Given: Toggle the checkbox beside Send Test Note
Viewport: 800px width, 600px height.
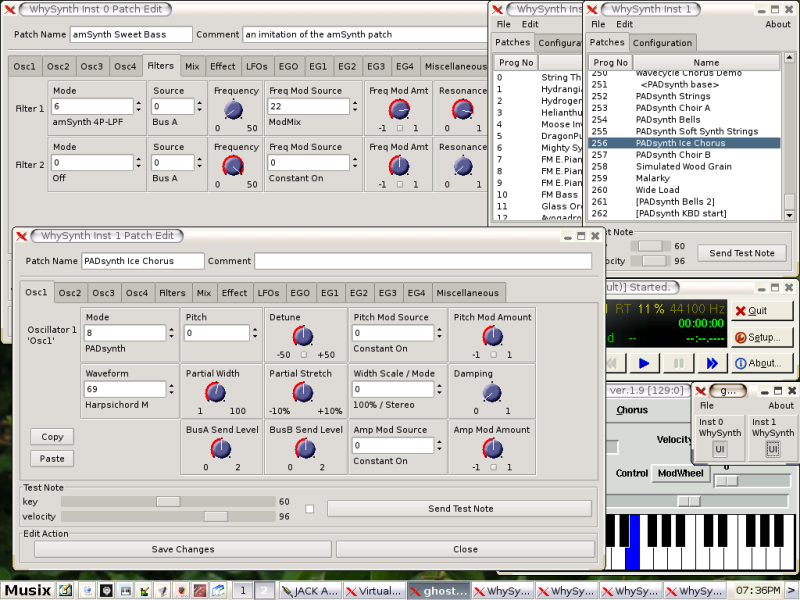Looking at the screenshot, I should [x=310, y=509].
